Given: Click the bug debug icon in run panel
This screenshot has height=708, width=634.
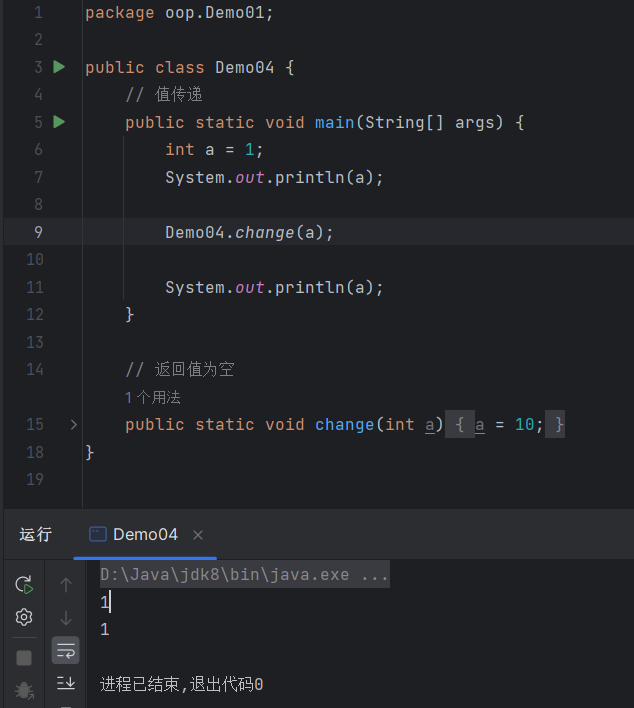Looking at the screenshot, I should 24,689.
